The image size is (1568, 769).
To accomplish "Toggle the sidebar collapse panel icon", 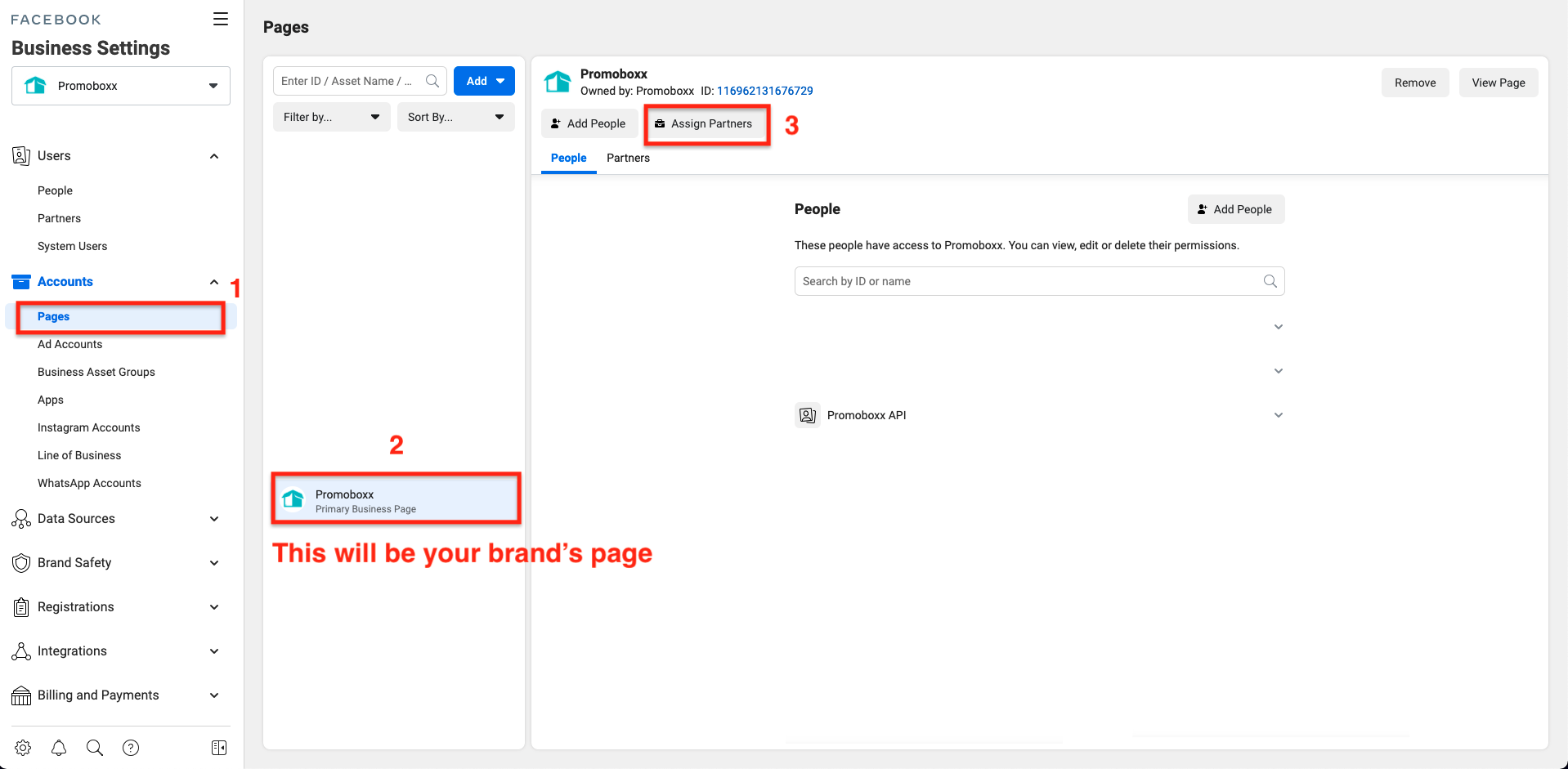I will 219,748.
